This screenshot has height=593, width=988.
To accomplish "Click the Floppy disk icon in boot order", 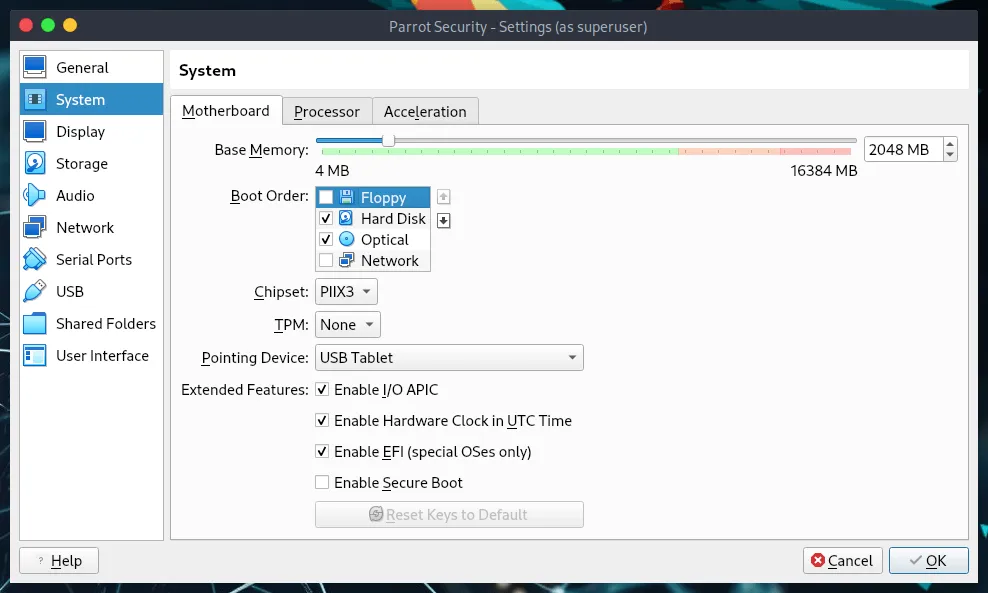I will click(x=347, y=197).
